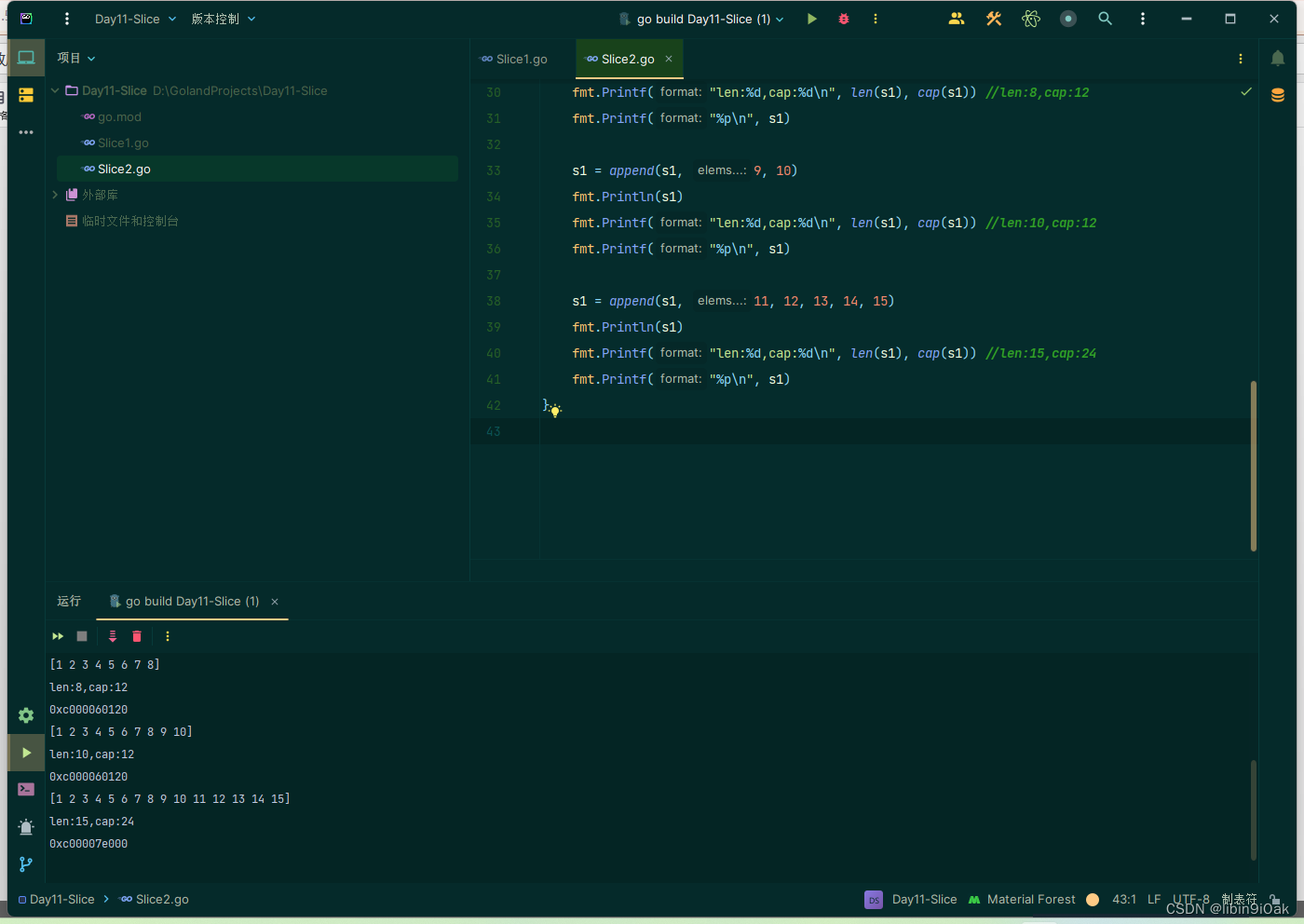Click Day11-Slice breadcrumb in status bar
This screenshot has width=1304, height=924.
(x=56, y=899)
